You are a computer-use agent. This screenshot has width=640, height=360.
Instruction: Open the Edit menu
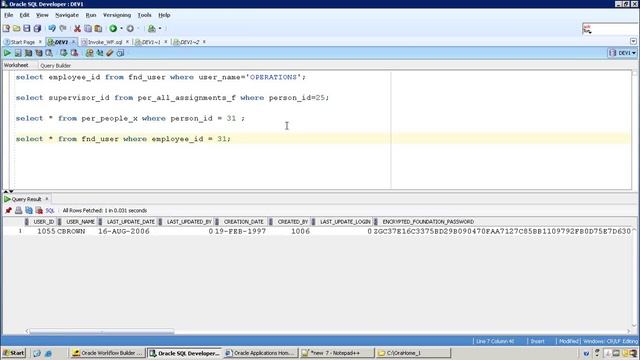click(x=24, y=15)
